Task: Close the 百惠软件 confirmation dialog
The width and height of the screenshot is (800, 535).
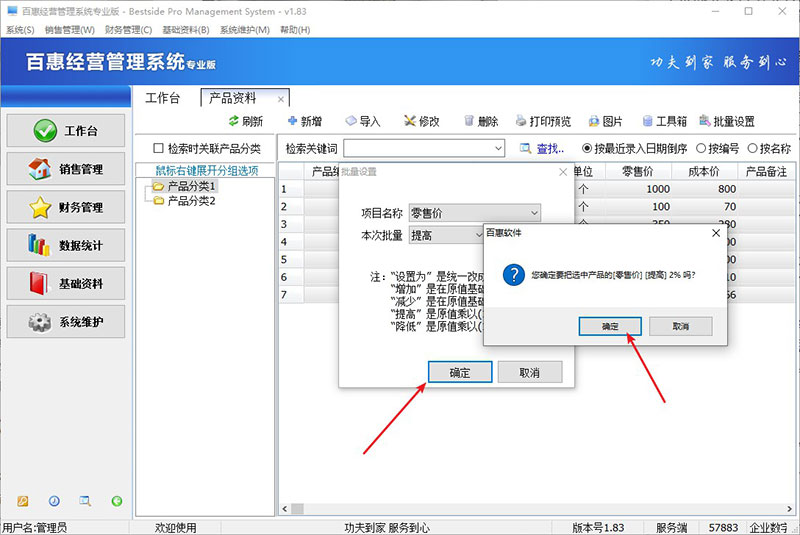Action: tap(716, 233)
